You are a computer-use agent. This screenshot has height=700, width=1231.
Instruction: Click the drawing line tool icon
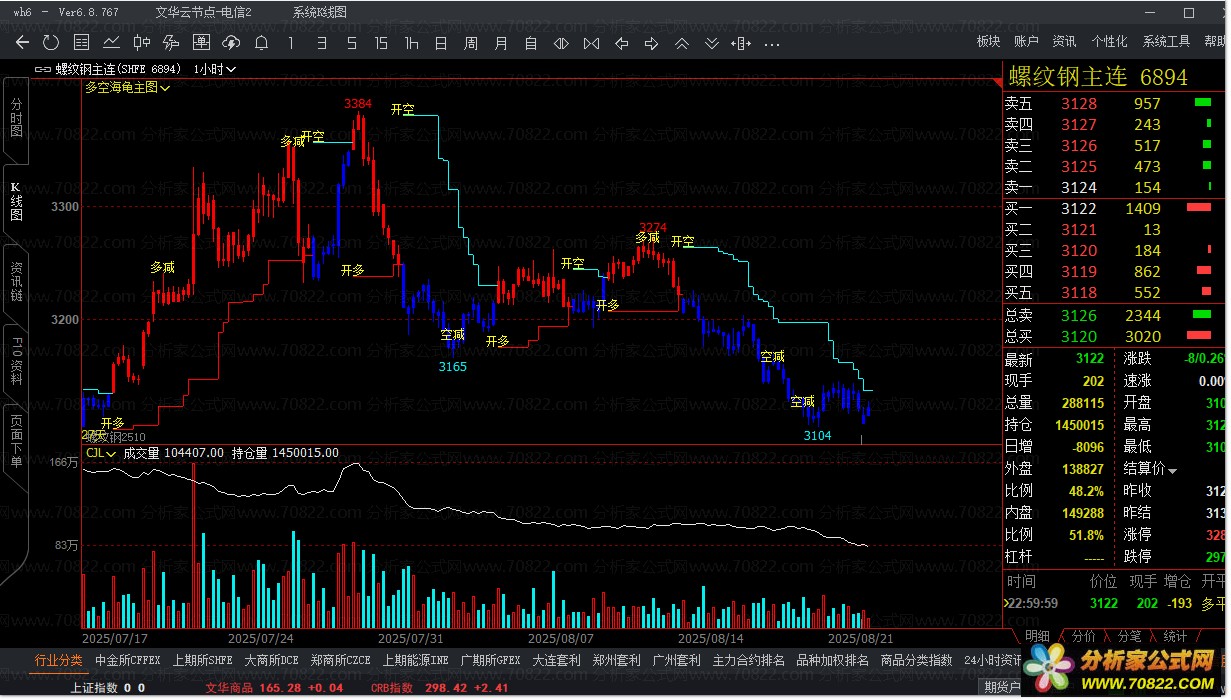click(x=171, y=43)
